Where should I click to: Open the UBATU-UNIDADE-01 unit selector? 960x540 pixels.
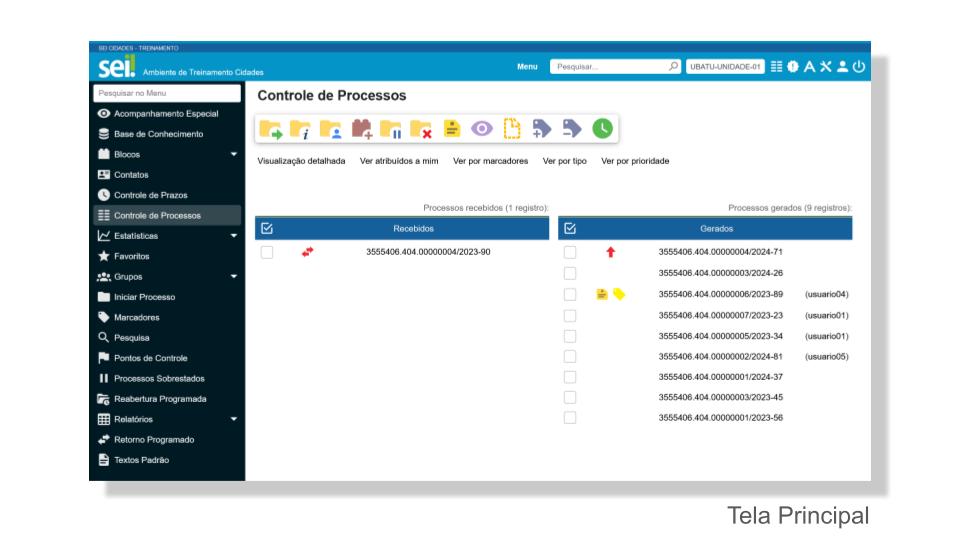(725, 67)
